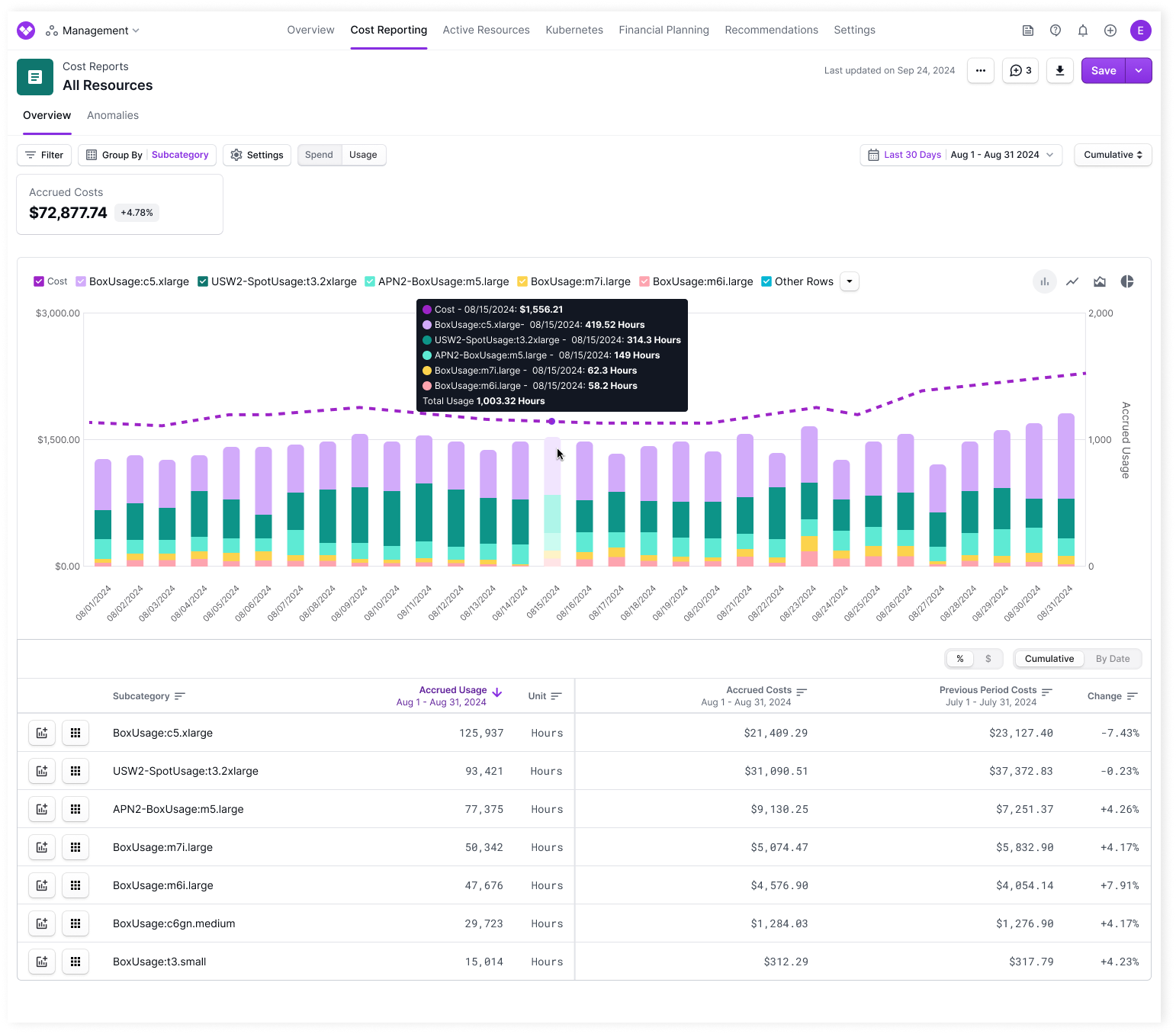
Task: Click the Save button
Action: pos(1104,71)
